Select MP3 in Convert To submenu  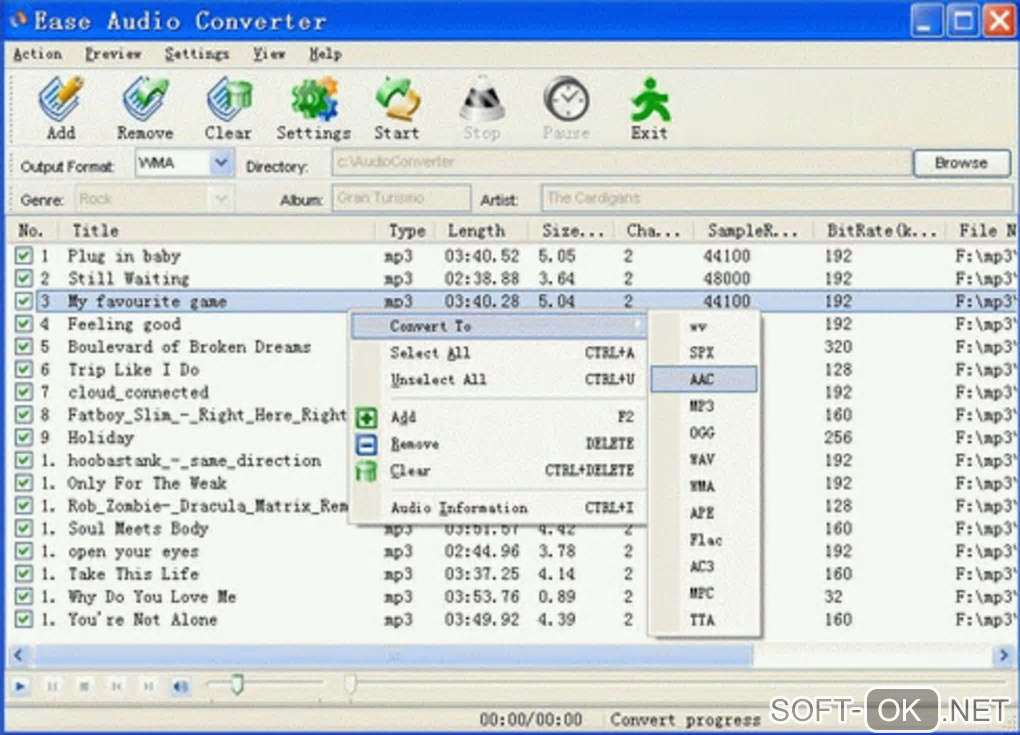[704, 406]
